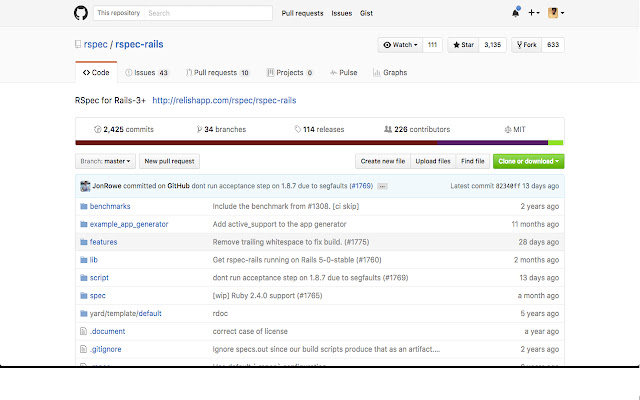Click the .gitignore file icon
Image resolution: width=640 pixels, height=400 pixels.
coord(83,349)
